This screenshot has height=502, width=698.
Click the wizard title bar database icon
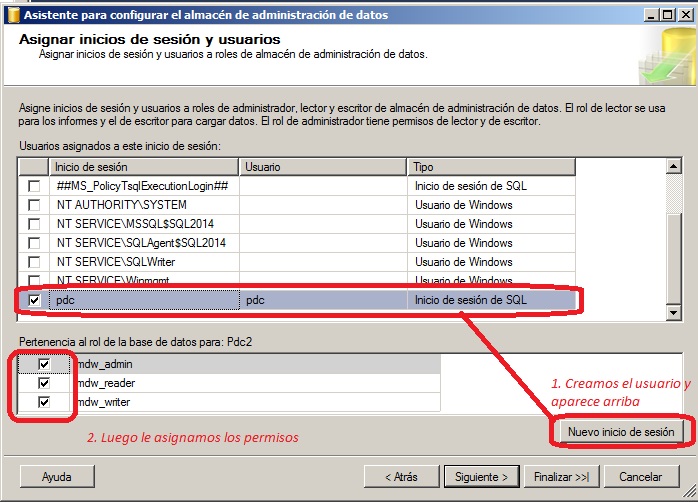coord(13,15)
